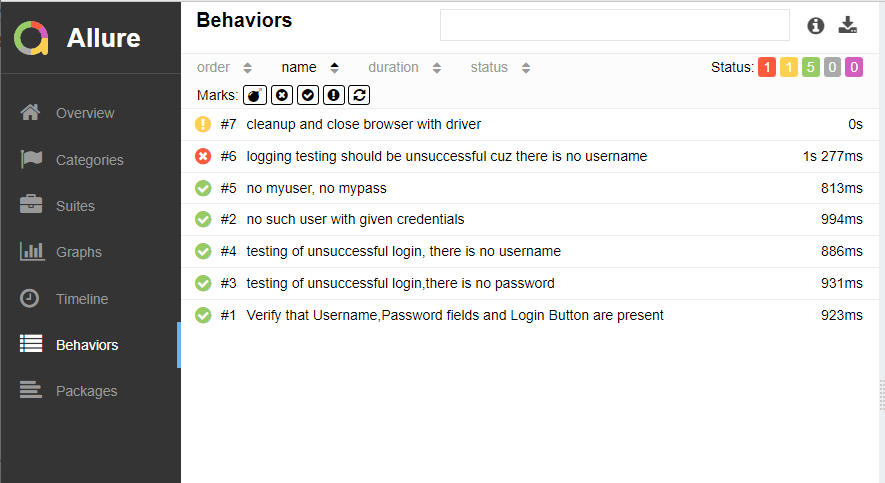Switch to the Packages tab
The height and width of the screenshot is (483, 885).
coord(86,391)
